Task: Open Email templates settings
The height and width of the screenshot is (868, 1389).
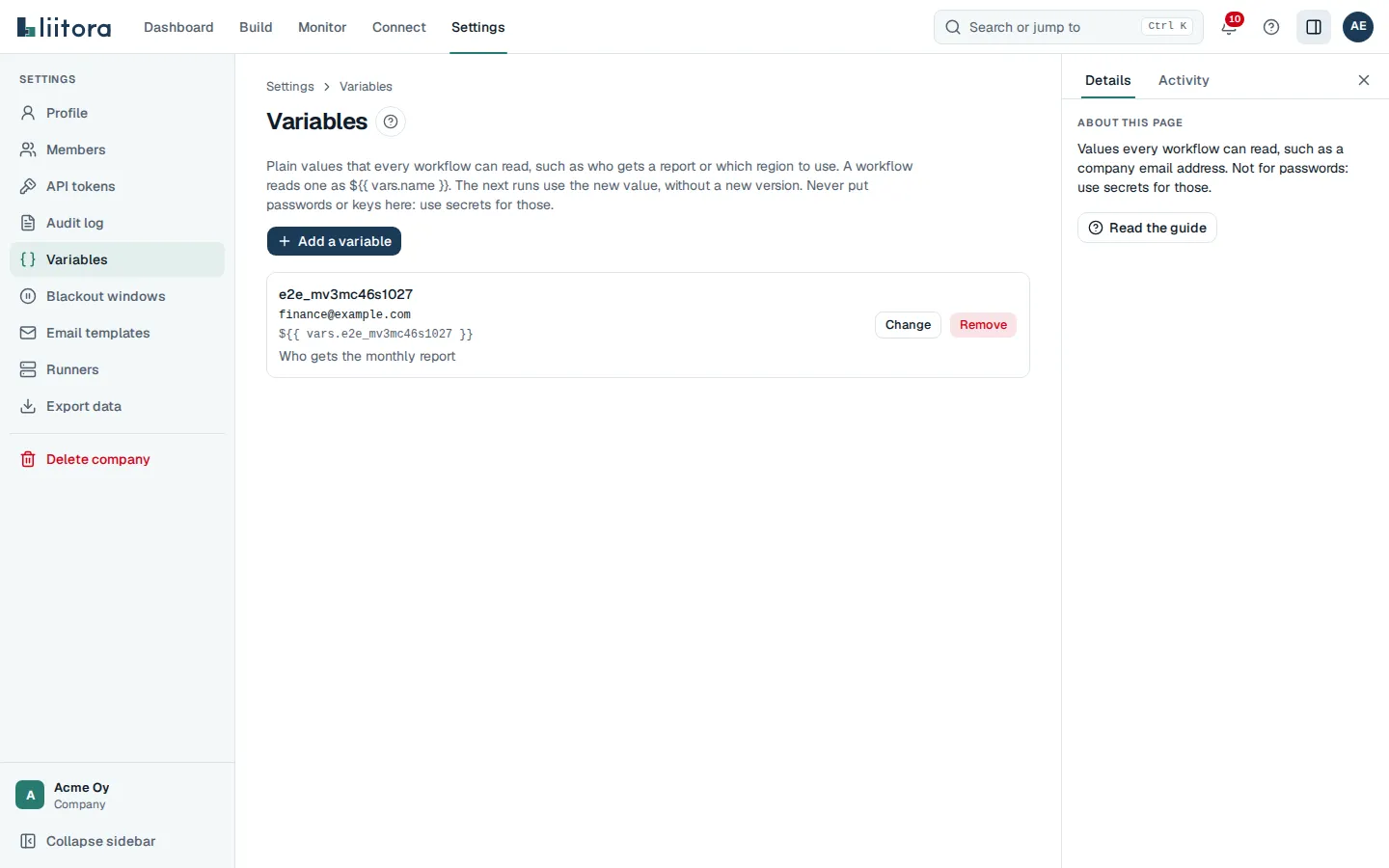Action: tap(117, 333)
